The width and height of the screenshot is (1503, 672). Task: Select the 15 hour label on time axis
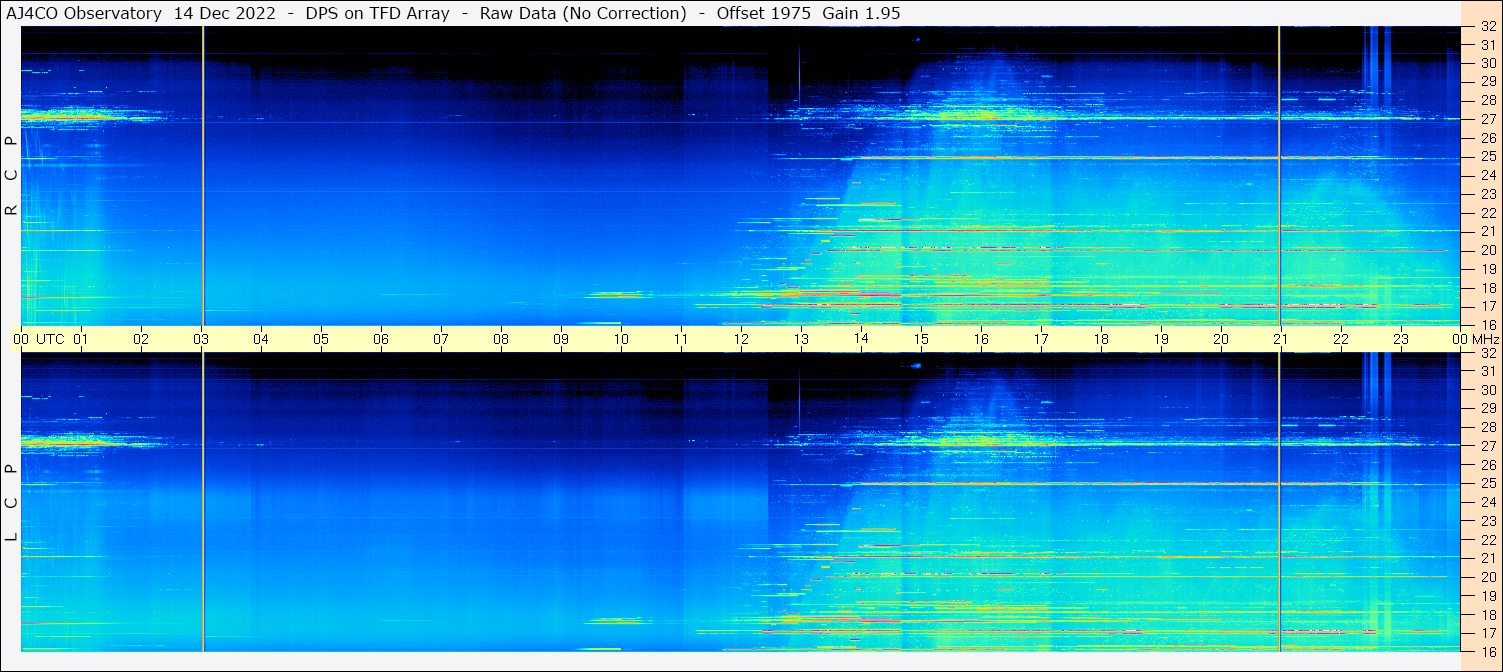tap(921, 339)
